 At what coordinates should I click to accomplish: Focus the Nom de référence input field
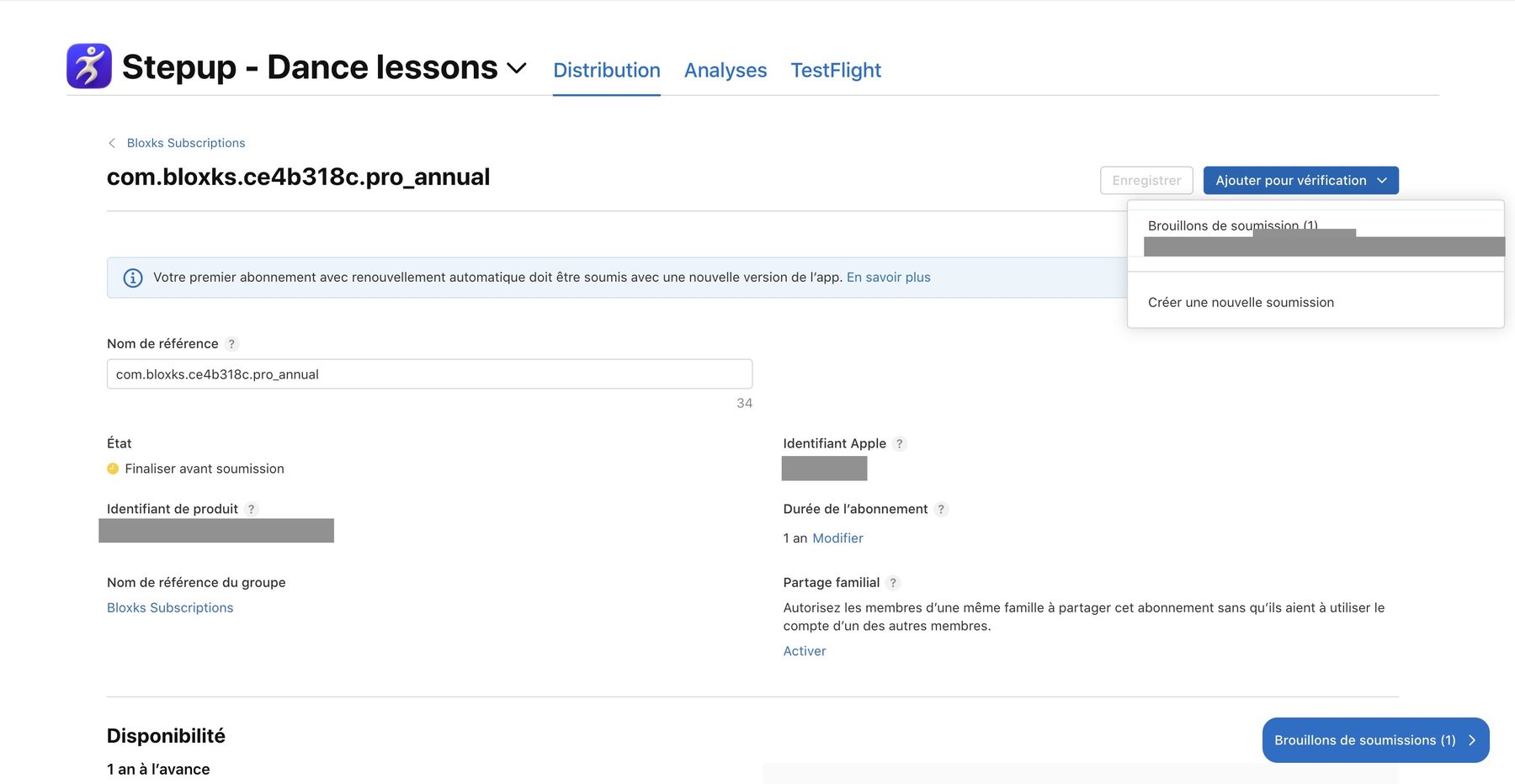(429, 374)
